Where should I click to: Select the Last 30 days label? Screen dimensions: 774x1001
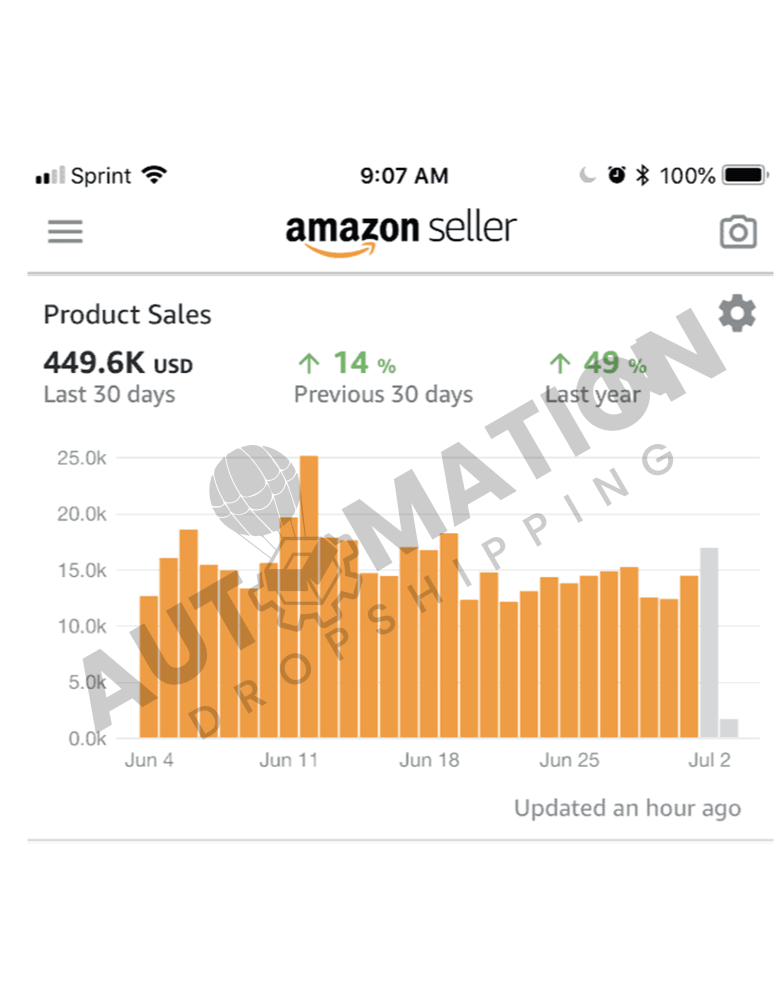tap(109, 394)
